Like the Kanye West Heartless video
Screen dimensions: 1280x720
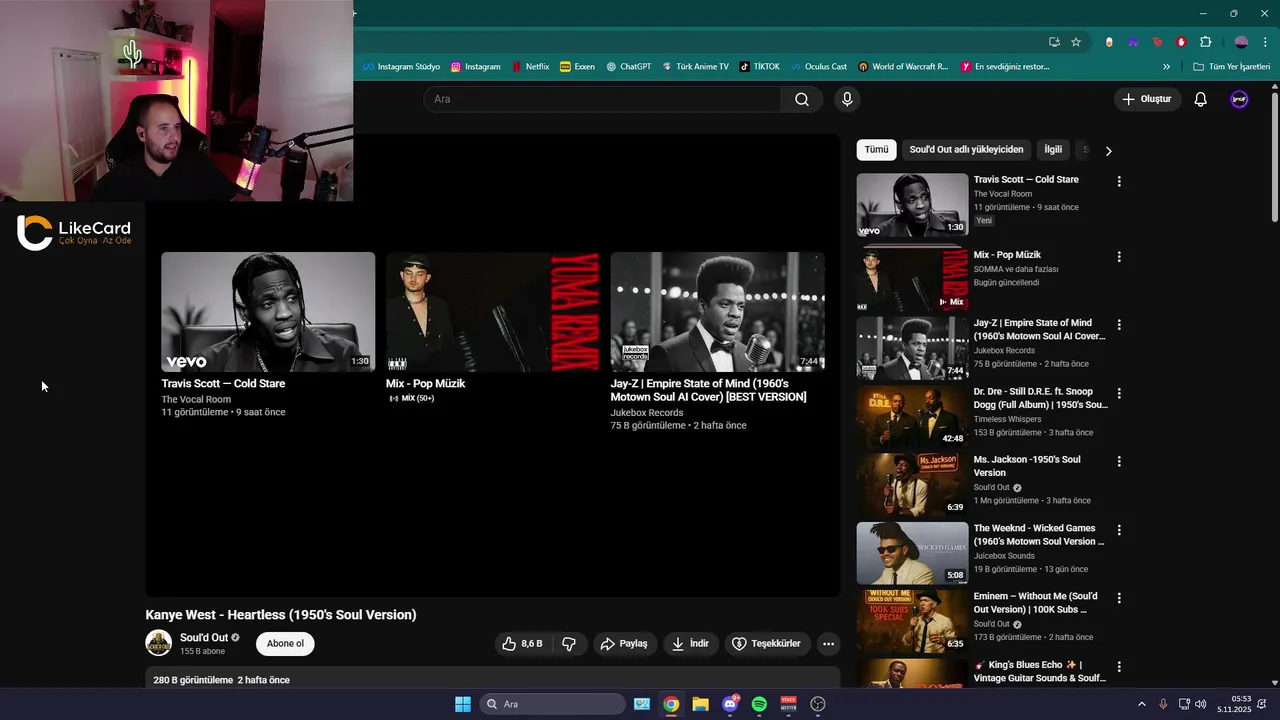pos(523,644)
